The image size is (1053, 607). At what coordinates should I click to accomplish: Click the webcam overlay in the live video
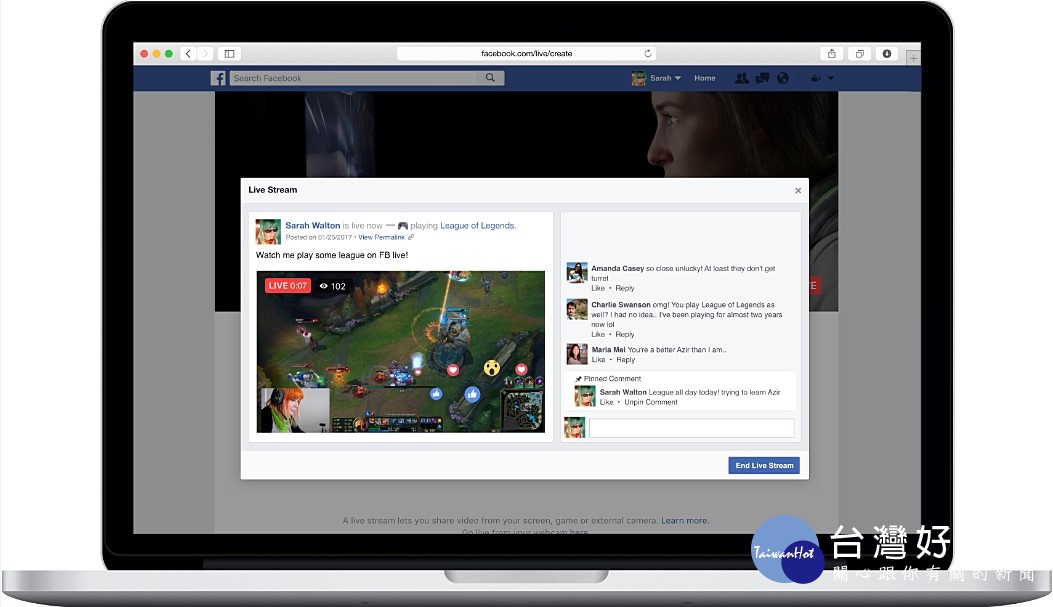tap(293, 410)
